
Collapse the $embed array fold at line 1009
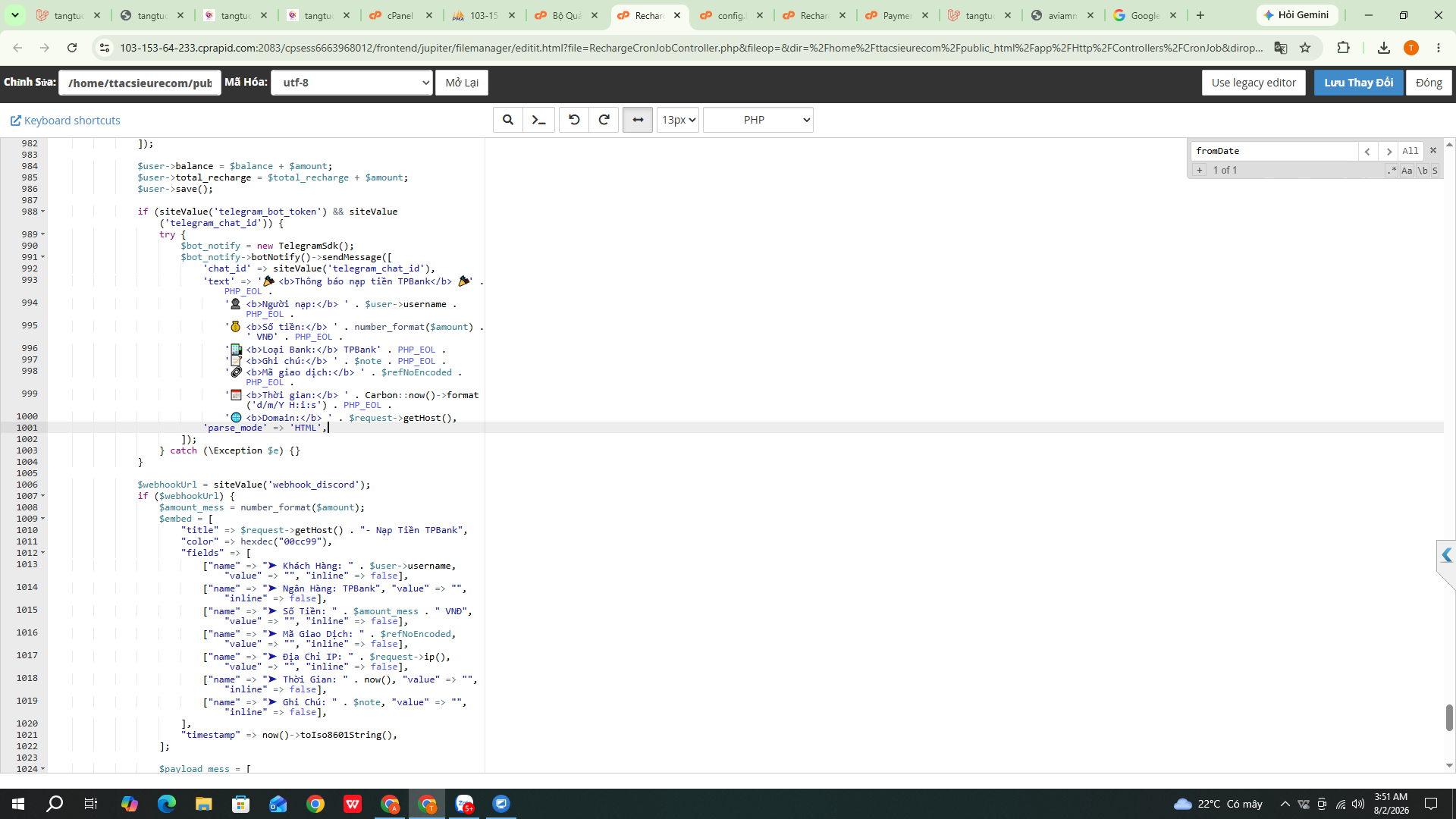[43, 519]
